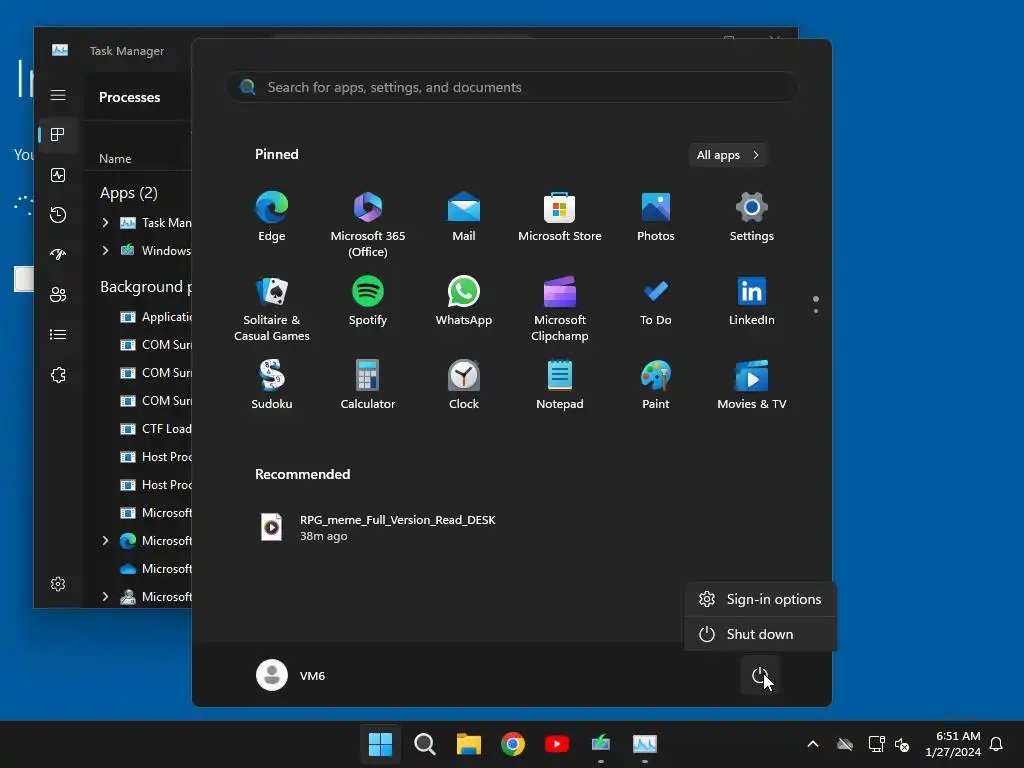
Task: Click the All apps button
Action: click(x=728, y=155)
